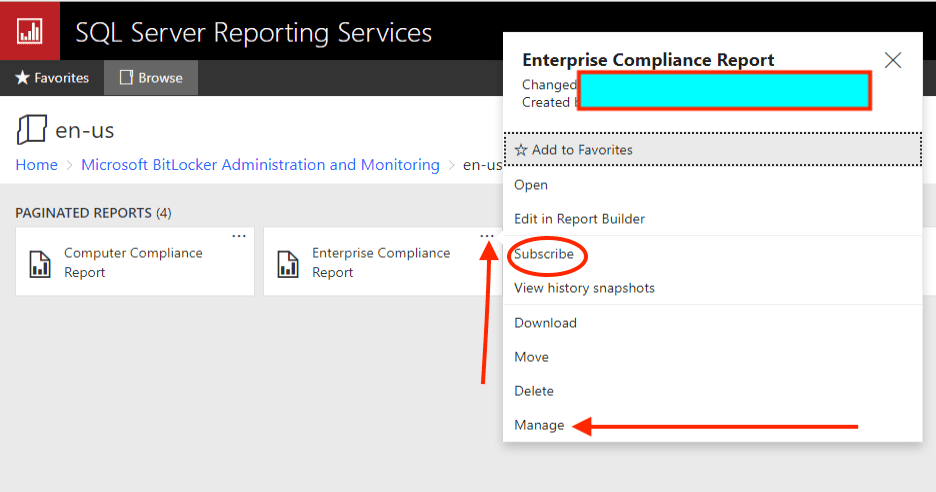This screenshot has width=936, height=492.
Task: Open the Enterprise Compliance Report ellipsis menu
Action: pos(487,236)
